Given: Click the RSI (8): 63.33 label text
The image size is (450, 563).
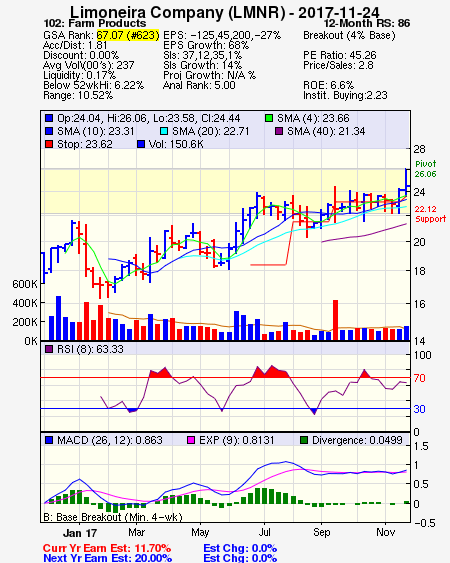Looking at the screenshot, I should tap(90, 349).
